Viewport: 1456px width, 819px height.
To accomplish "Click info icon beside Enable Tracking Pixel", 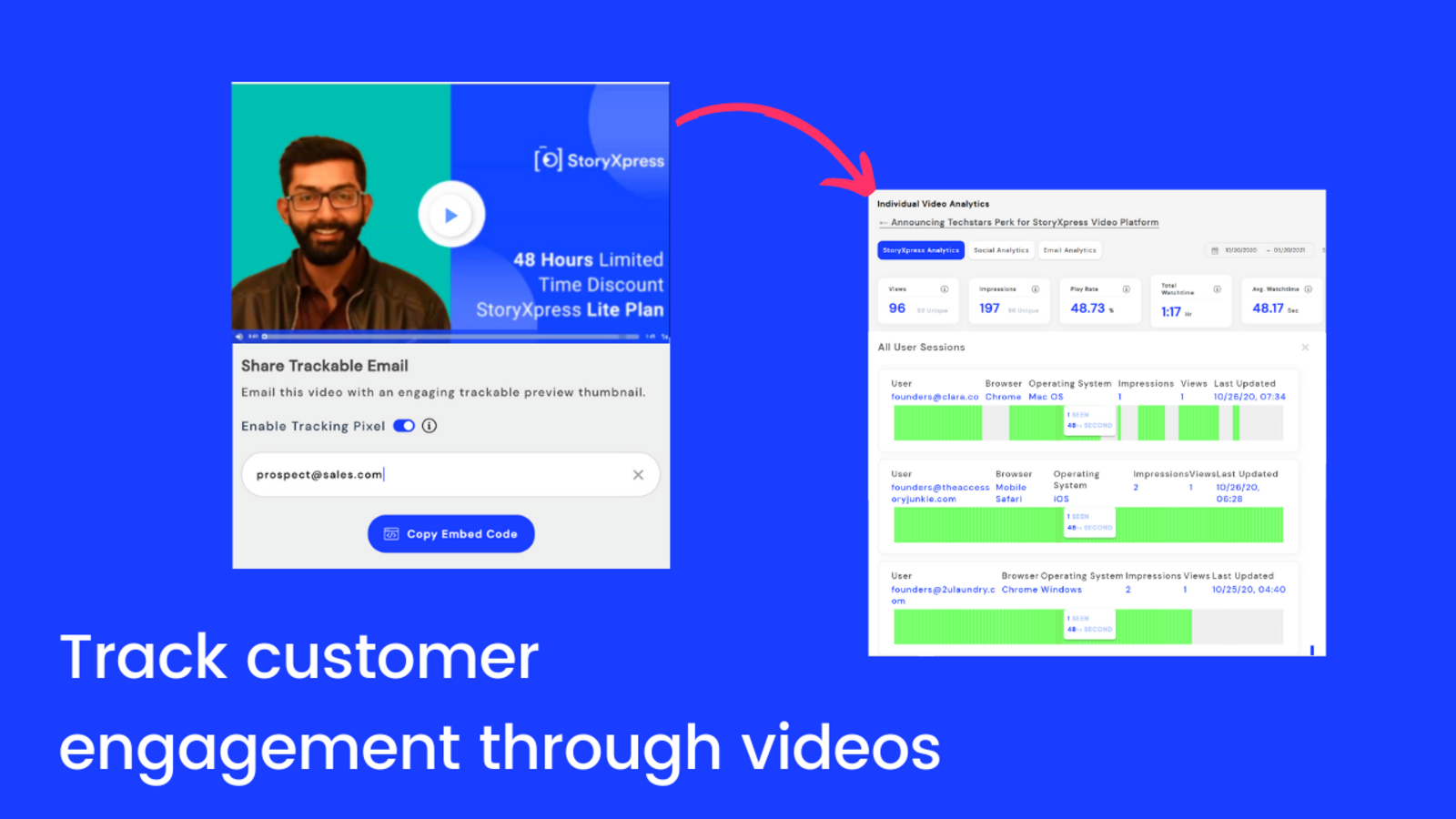I will pyautogui.click(x=430, y=426).
